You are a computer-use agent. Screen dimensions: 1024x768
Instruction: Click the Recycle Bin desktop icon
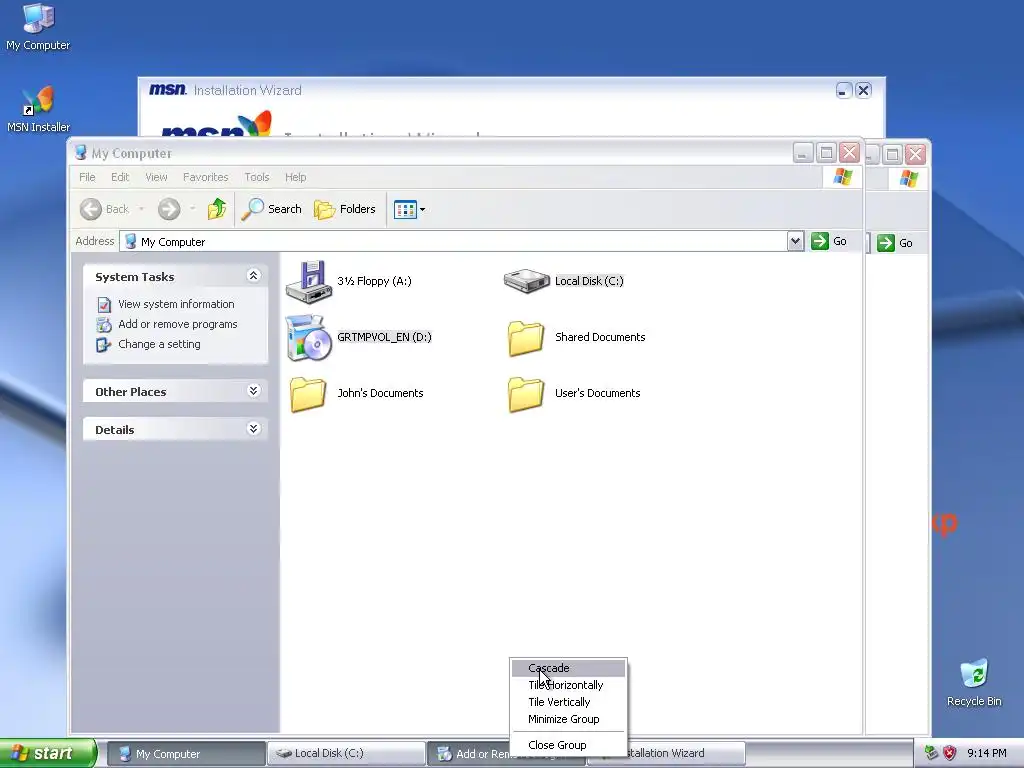[x=974, y=674]
